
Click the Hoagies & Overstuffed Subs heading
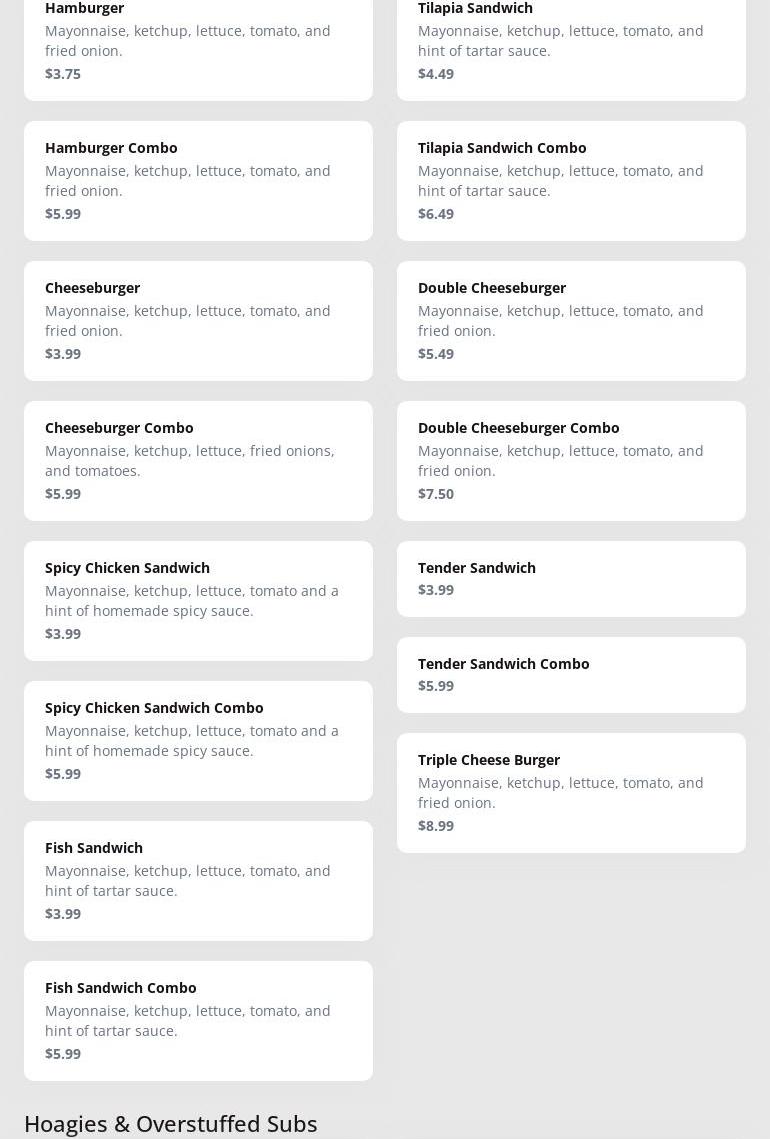(x=170, y=1123)
